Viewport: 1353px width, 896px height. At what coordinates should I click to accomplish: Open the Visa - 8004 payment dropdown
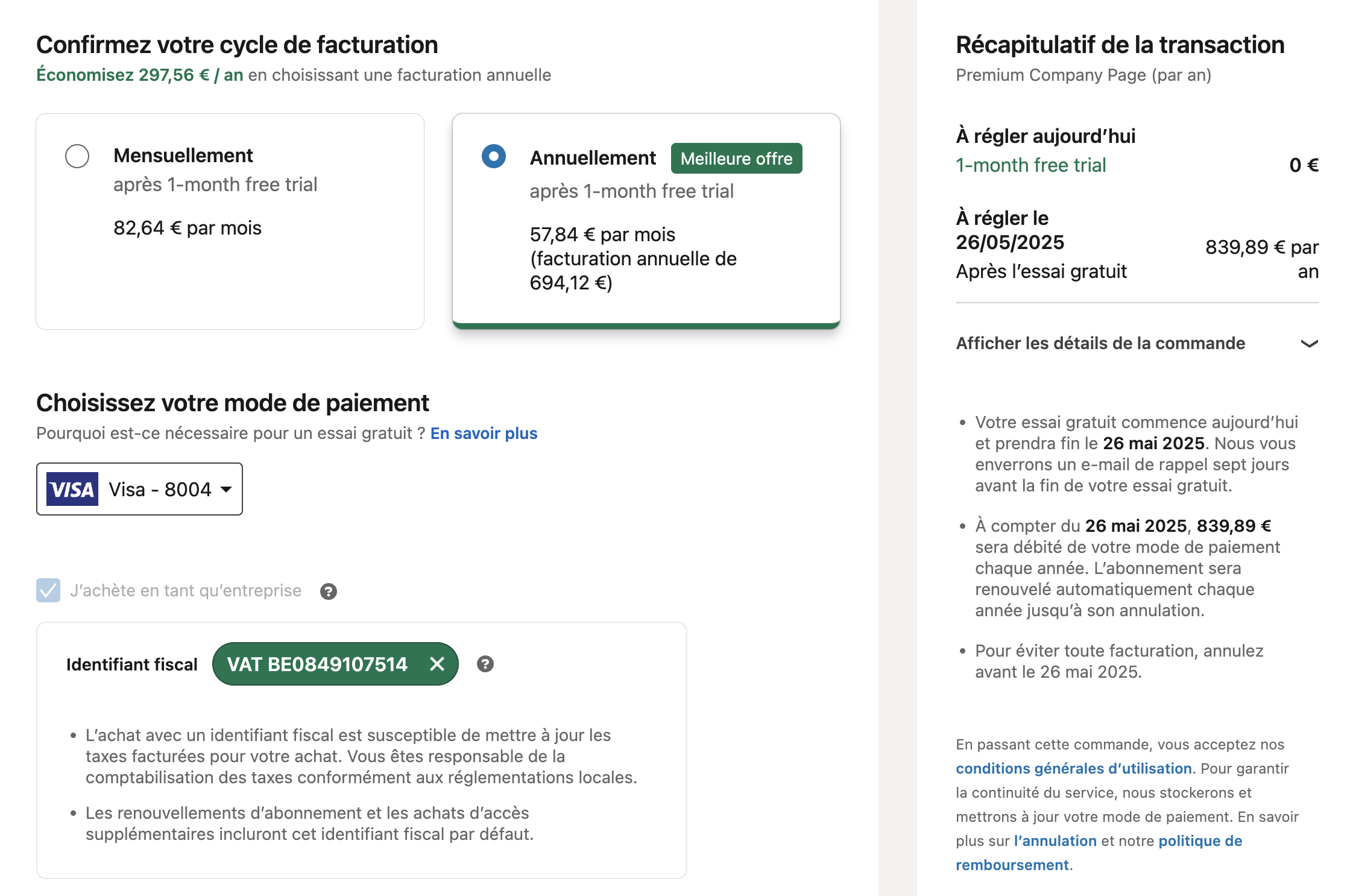pos(139,489)
